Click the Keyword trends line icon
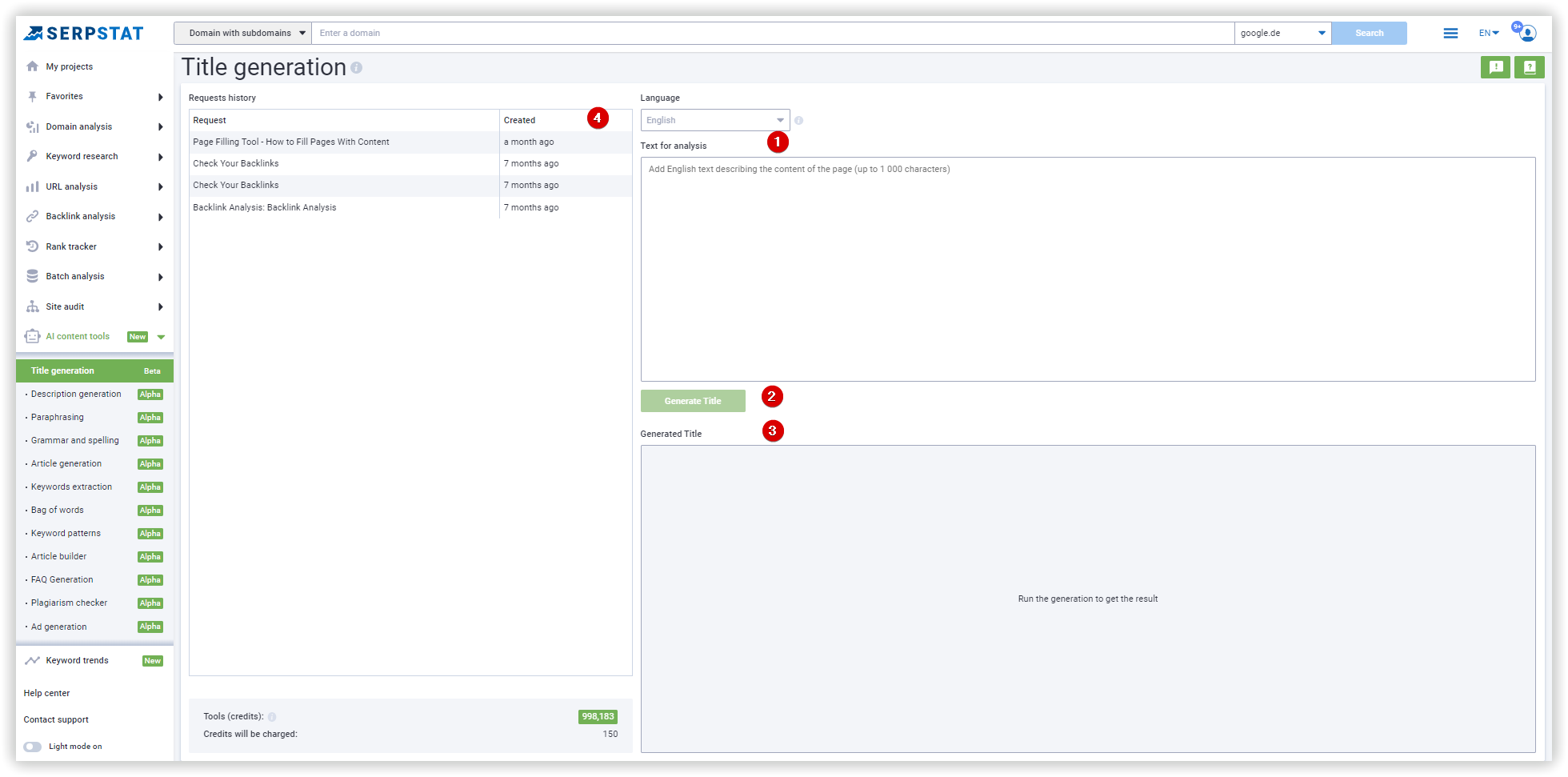 click(x=32, y=660)
